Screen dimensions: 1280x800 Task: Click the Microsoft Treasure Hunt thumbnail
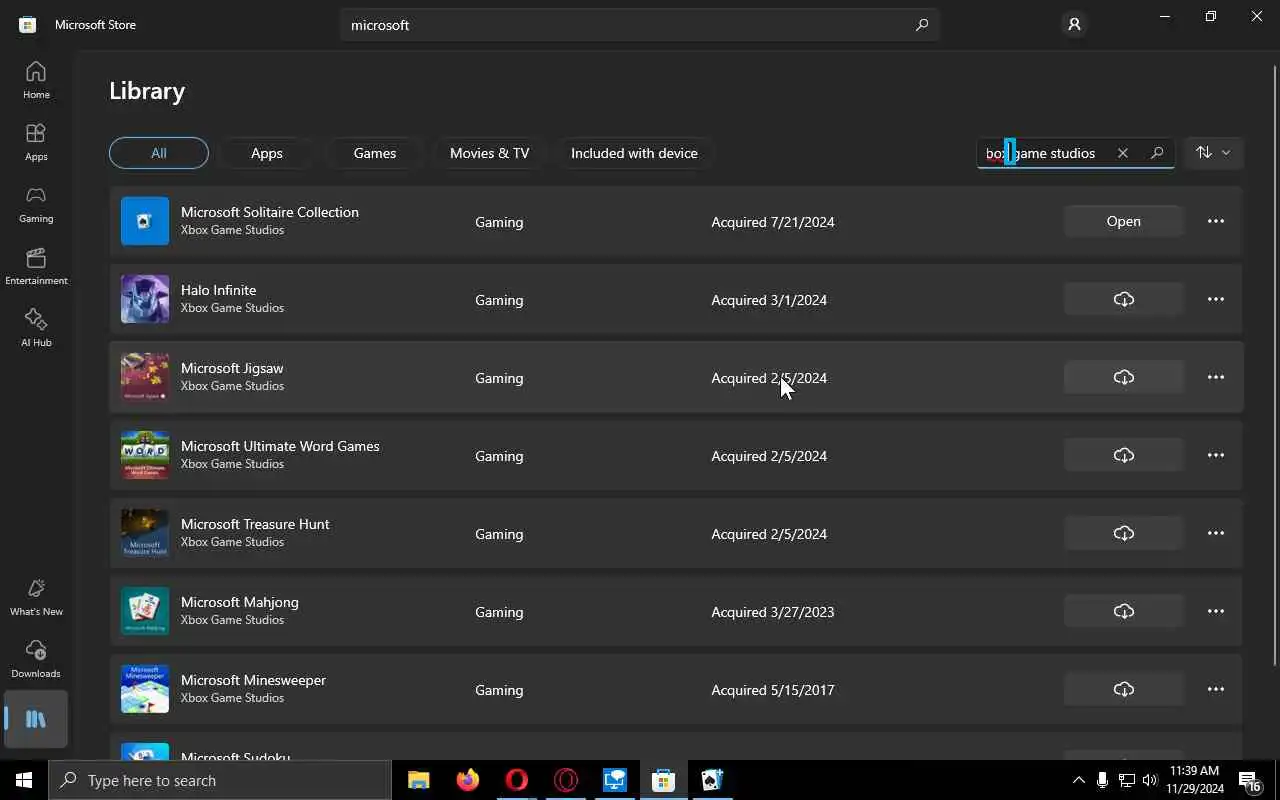click(145, 533)
